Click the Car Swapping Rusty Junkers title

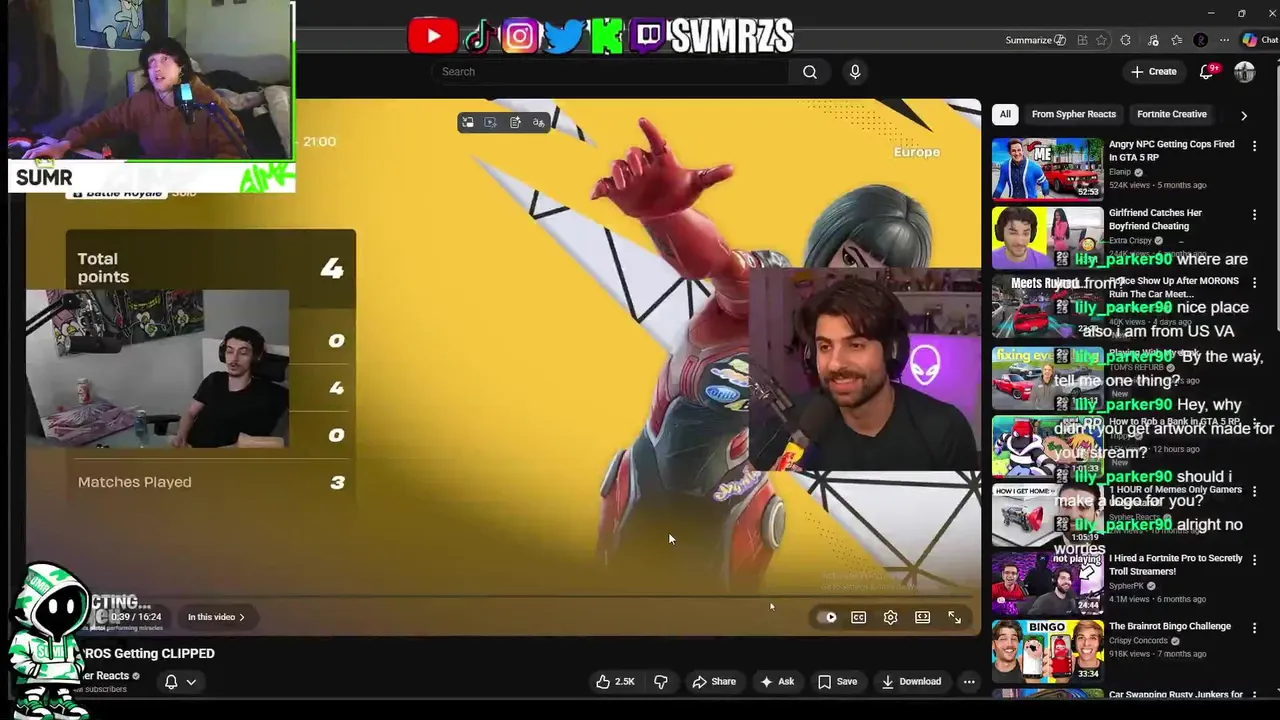(1176, 694)
